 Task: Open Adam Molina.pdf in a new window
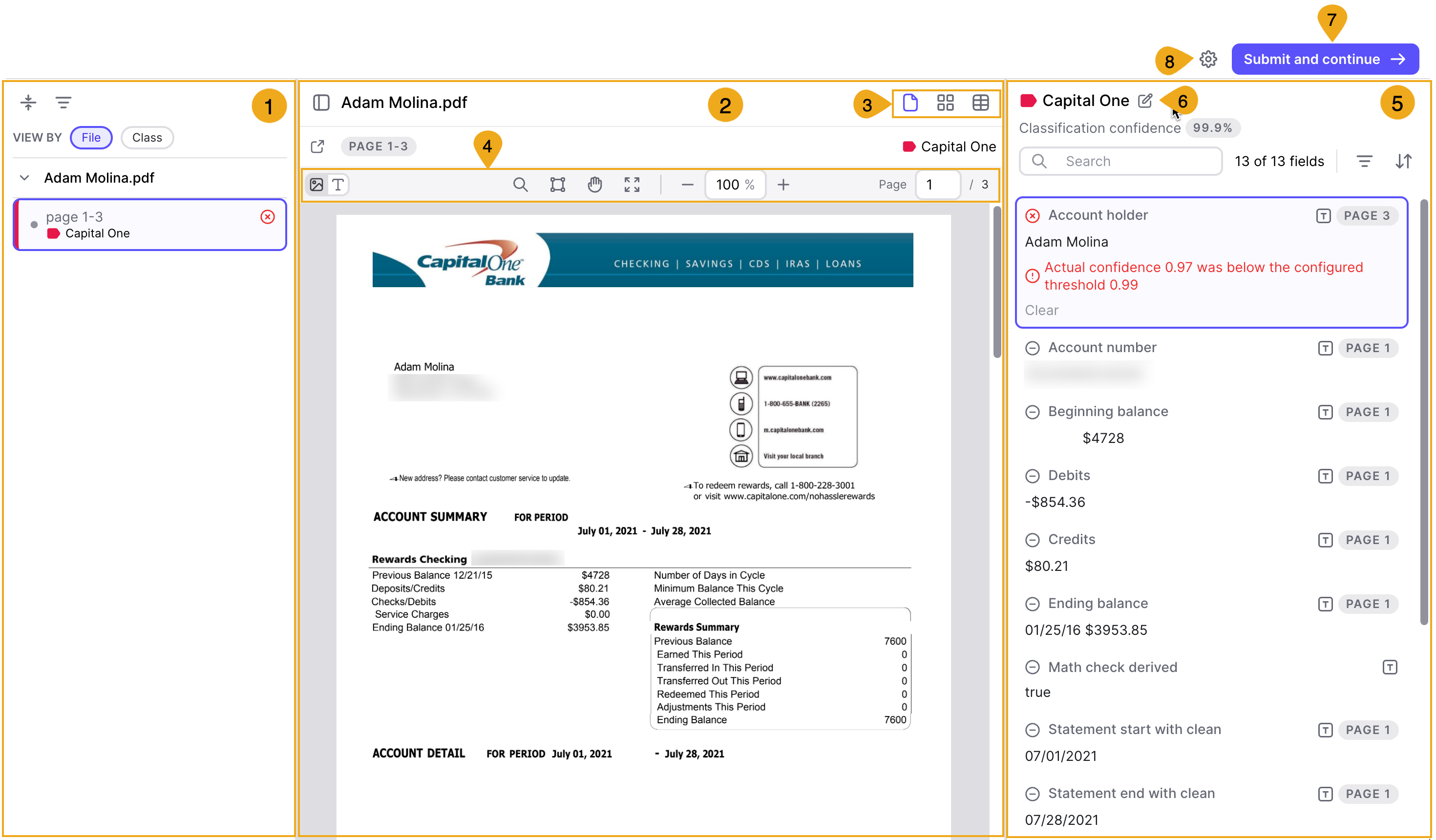(317, 147)
